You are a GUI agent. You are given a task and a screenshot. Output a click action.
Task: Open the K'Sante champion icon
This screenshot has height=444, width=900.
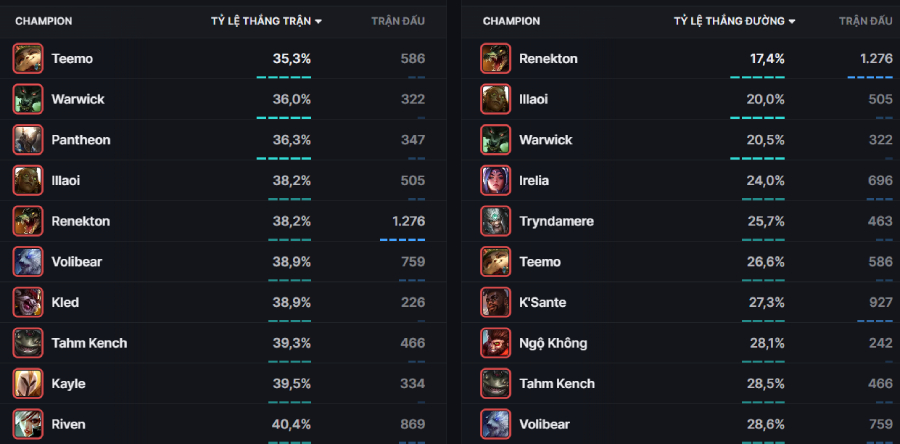(495, 302)
